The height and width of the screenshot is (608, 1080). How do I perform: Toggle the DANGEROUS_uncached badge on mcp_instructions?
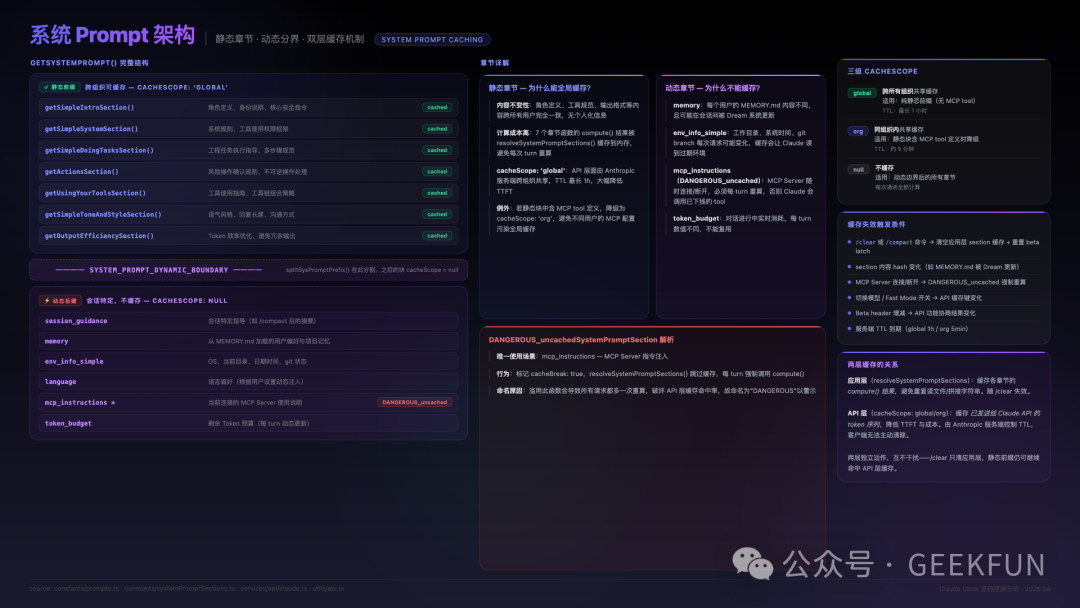pyautogui.click(x=414, y=402)
